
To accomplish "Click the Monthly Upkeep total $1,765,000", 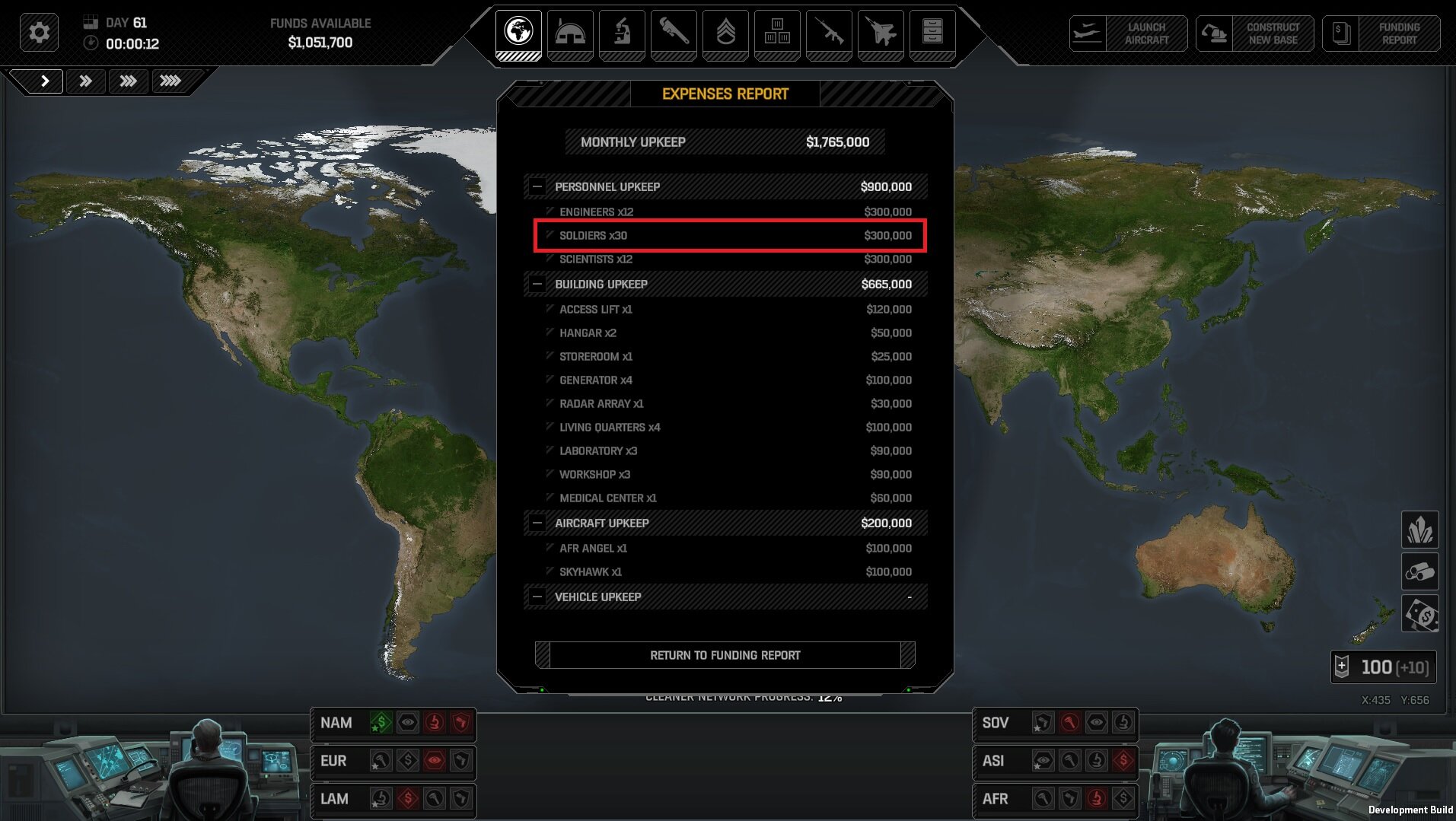I will tap(837, 142).
